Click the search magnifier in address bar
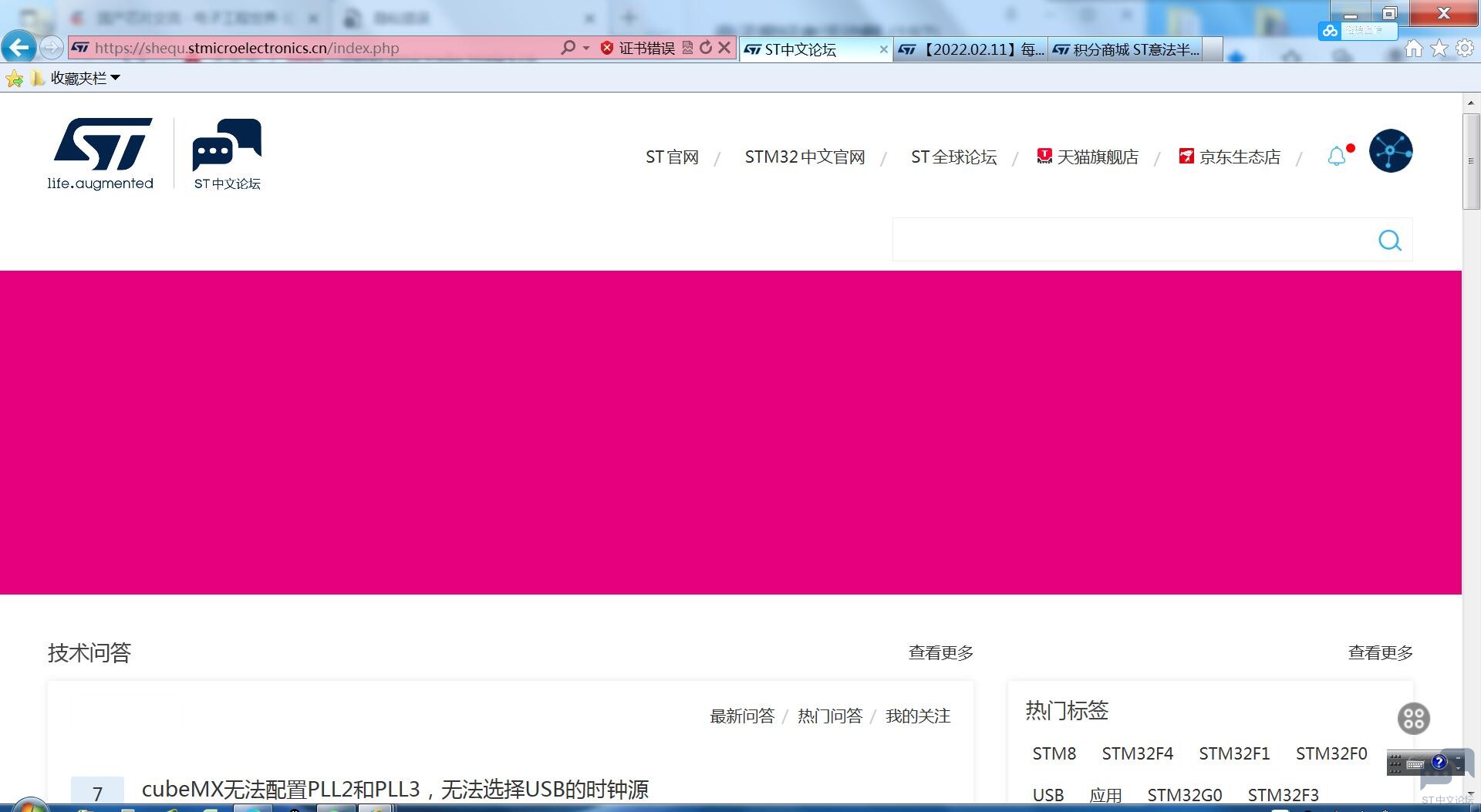The image size is (1481, 812). click(568, 48)
